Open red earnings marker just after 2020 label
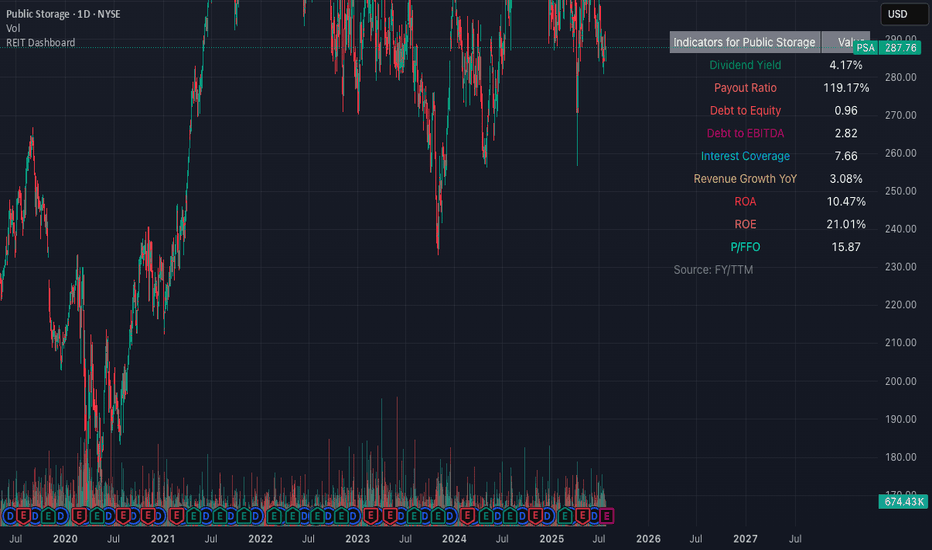Image resolution: width=932 pixels, height=550 pixels. click(80, 516)
